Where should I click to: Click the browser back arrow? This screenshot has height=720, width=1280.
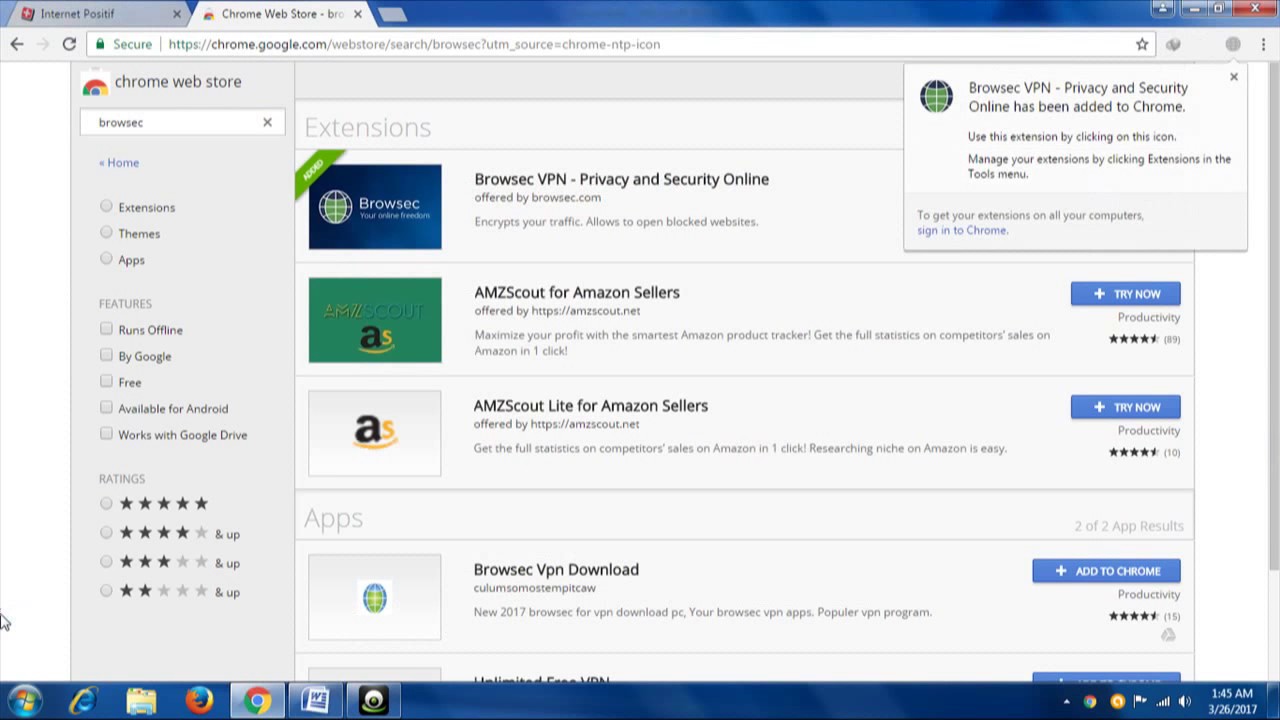[17, 44]
